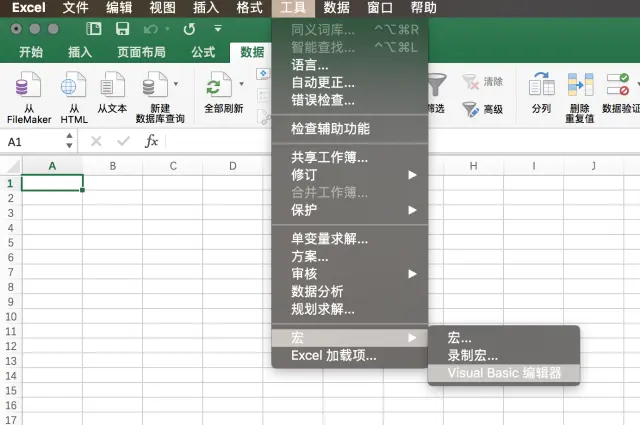Select 方案... menu item

click(x=350, y=256)
